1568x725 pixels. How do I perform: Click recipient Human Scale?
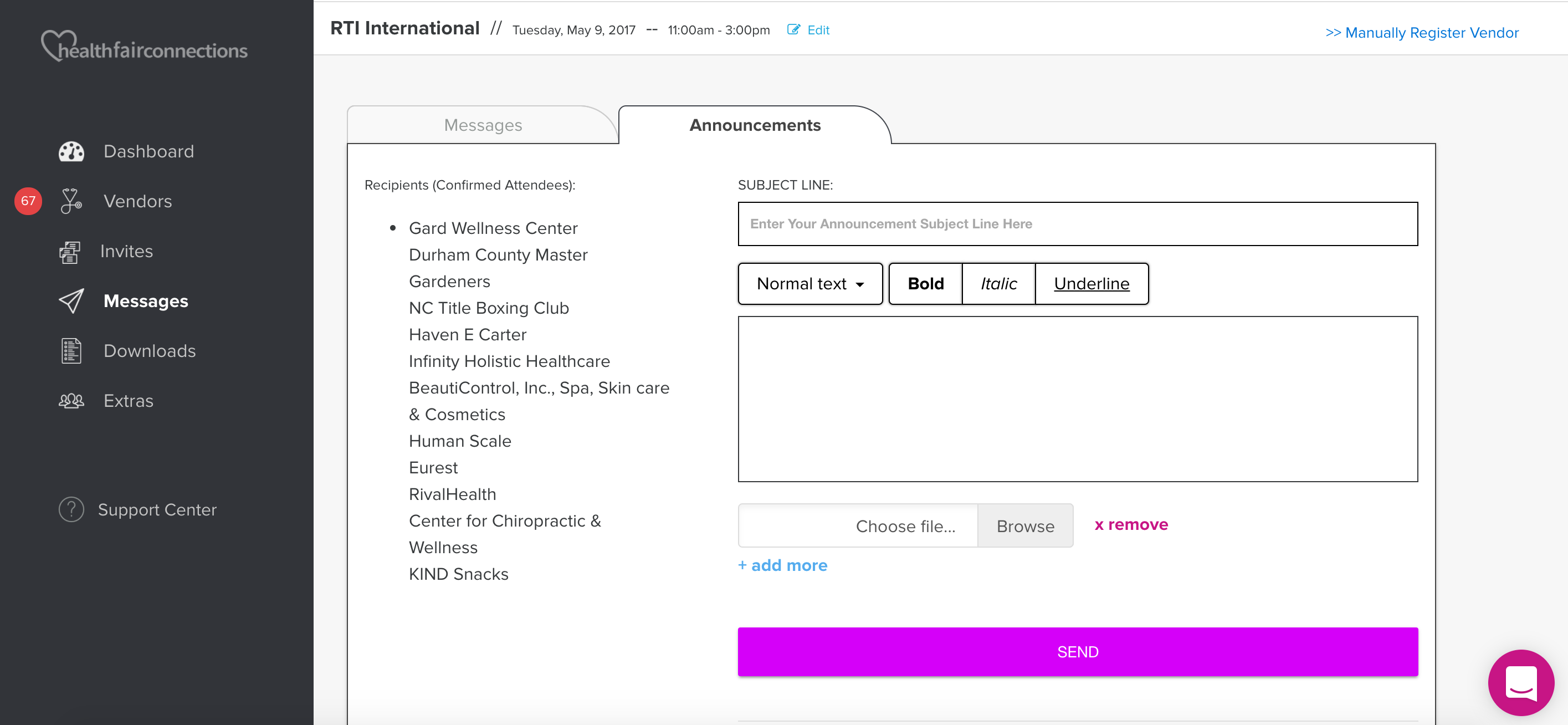coord(459,441)
